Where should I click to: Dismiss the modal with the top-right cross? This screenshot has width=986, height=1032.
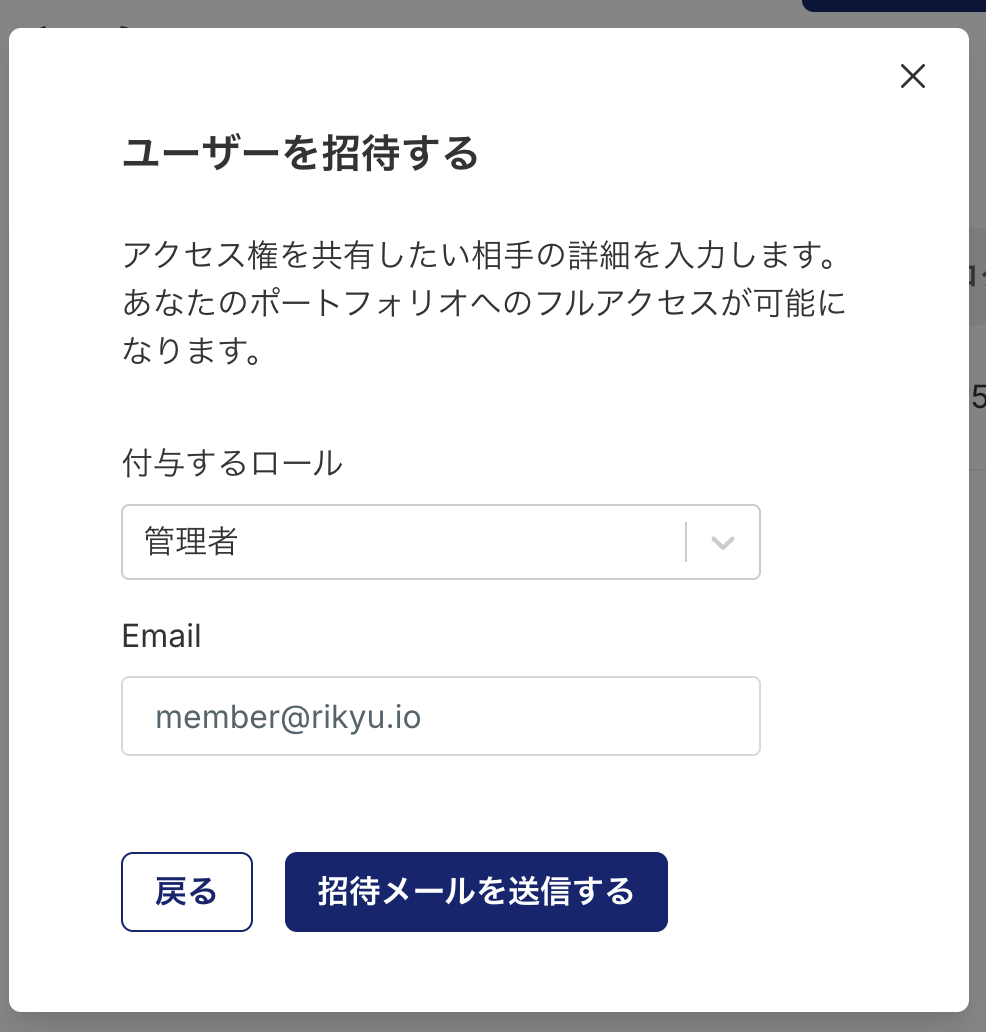[x=912, y=77]
